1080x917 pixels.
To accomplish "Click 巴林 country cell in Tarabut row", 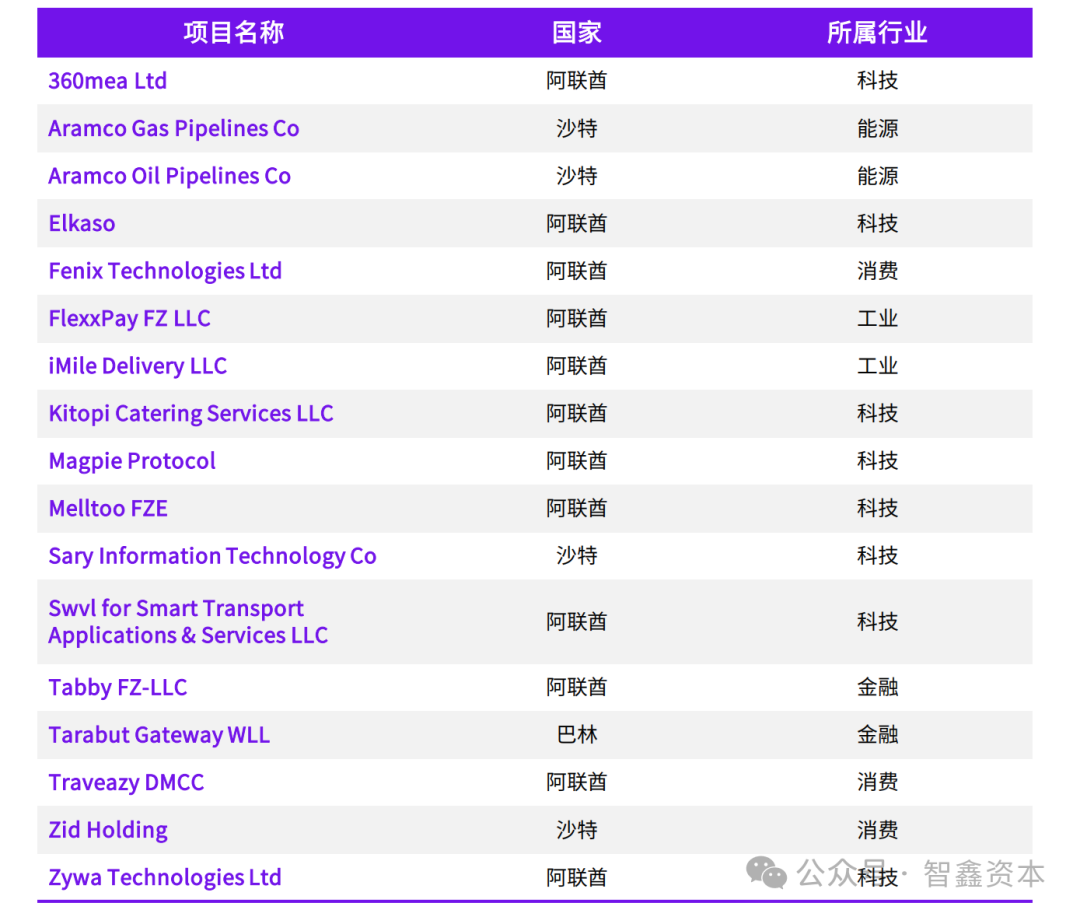I will (577, 735).
